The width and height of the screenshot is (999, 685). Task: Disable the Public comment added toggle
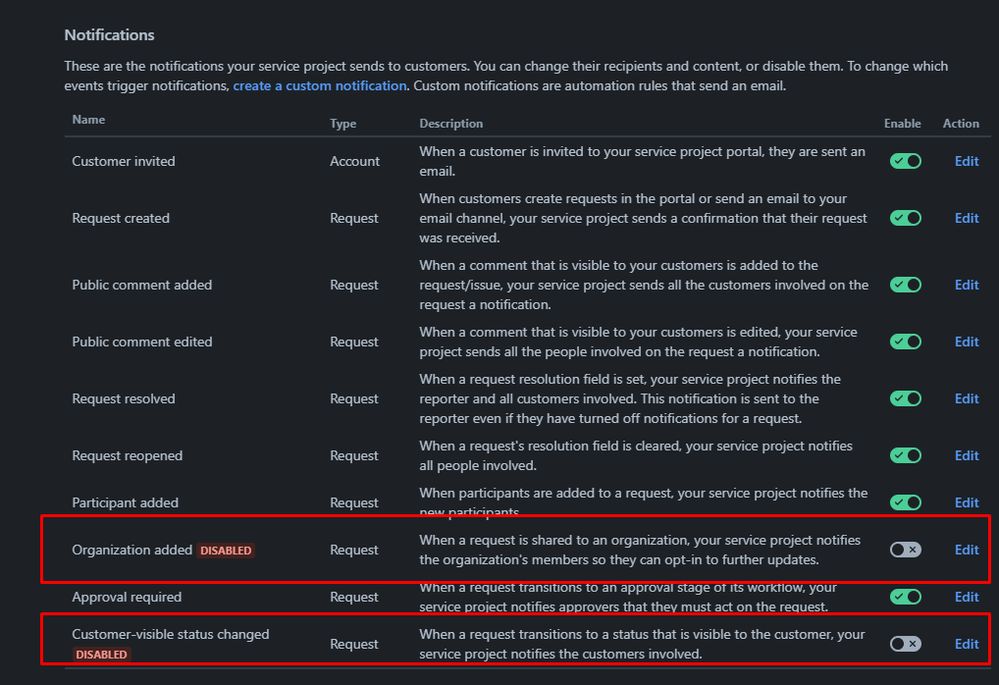(x=904, y=284)
